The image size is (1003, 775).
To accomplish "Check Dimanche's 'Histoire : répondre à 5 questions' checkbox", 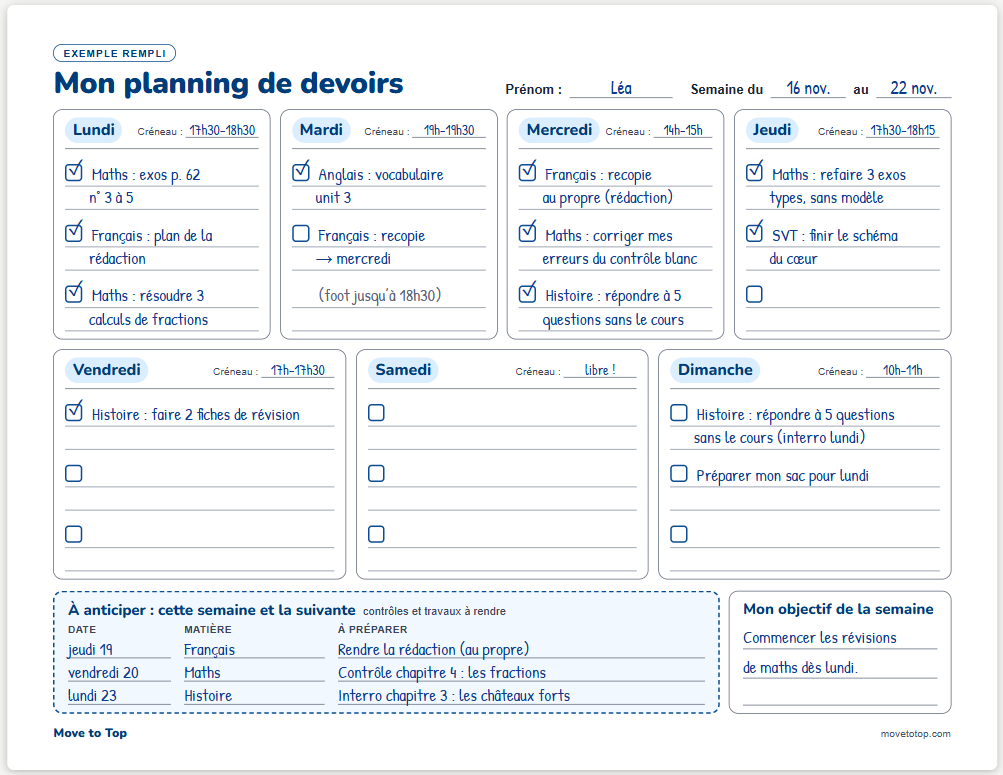I will 679,412.
